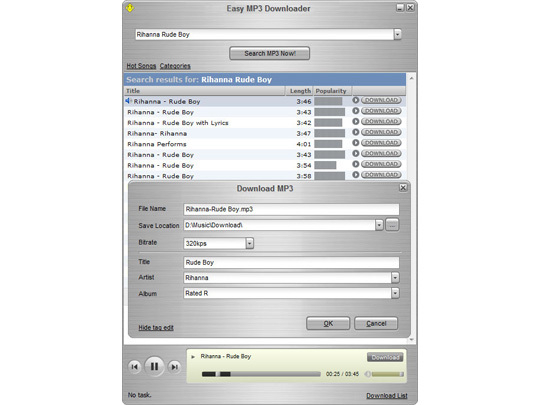Sort results by Length column header
Screen dimensions: 540x405
click(x=300, y=91)
